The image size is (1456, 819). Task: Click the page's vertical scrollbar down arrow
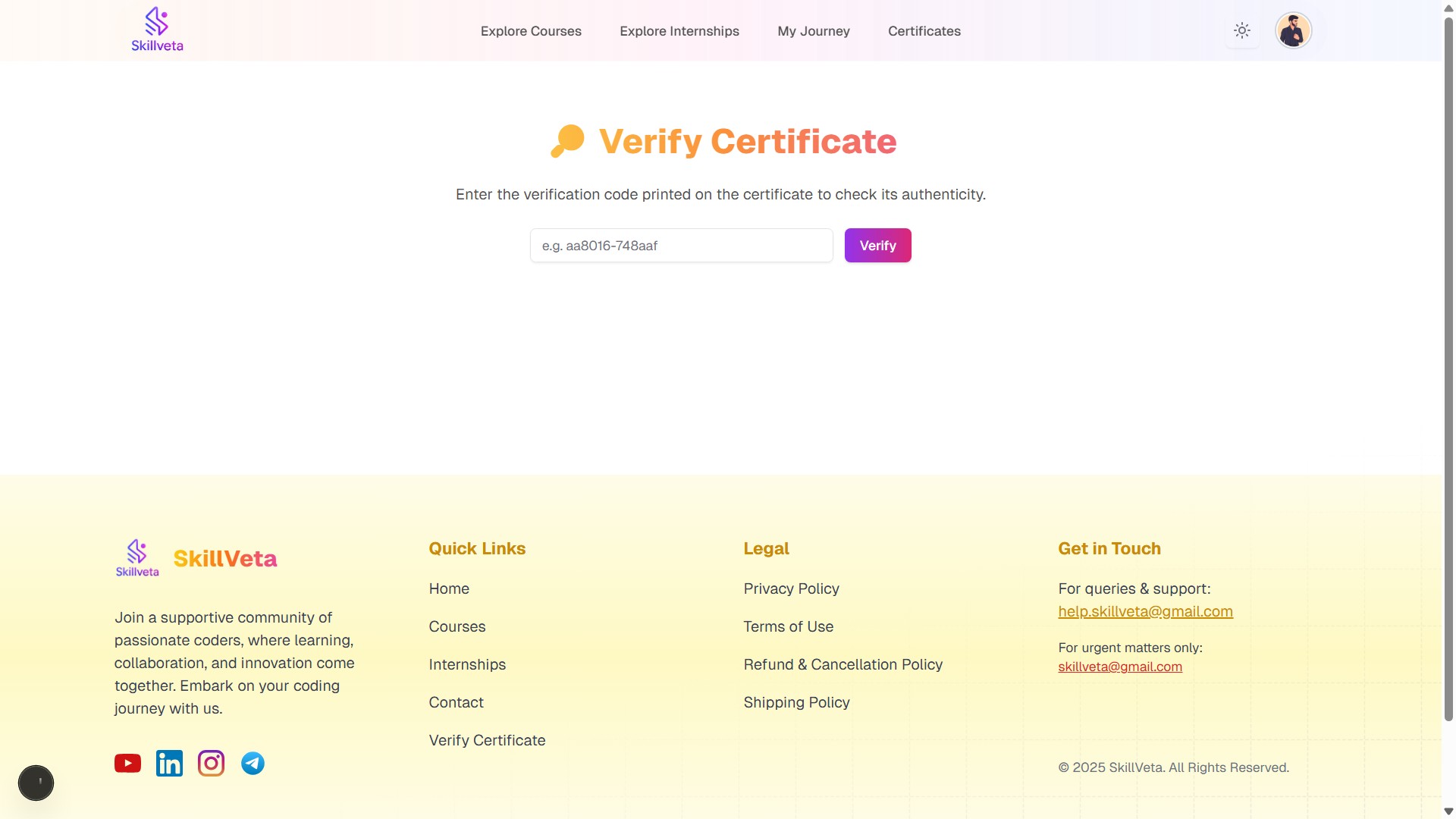click(1448, 811)
